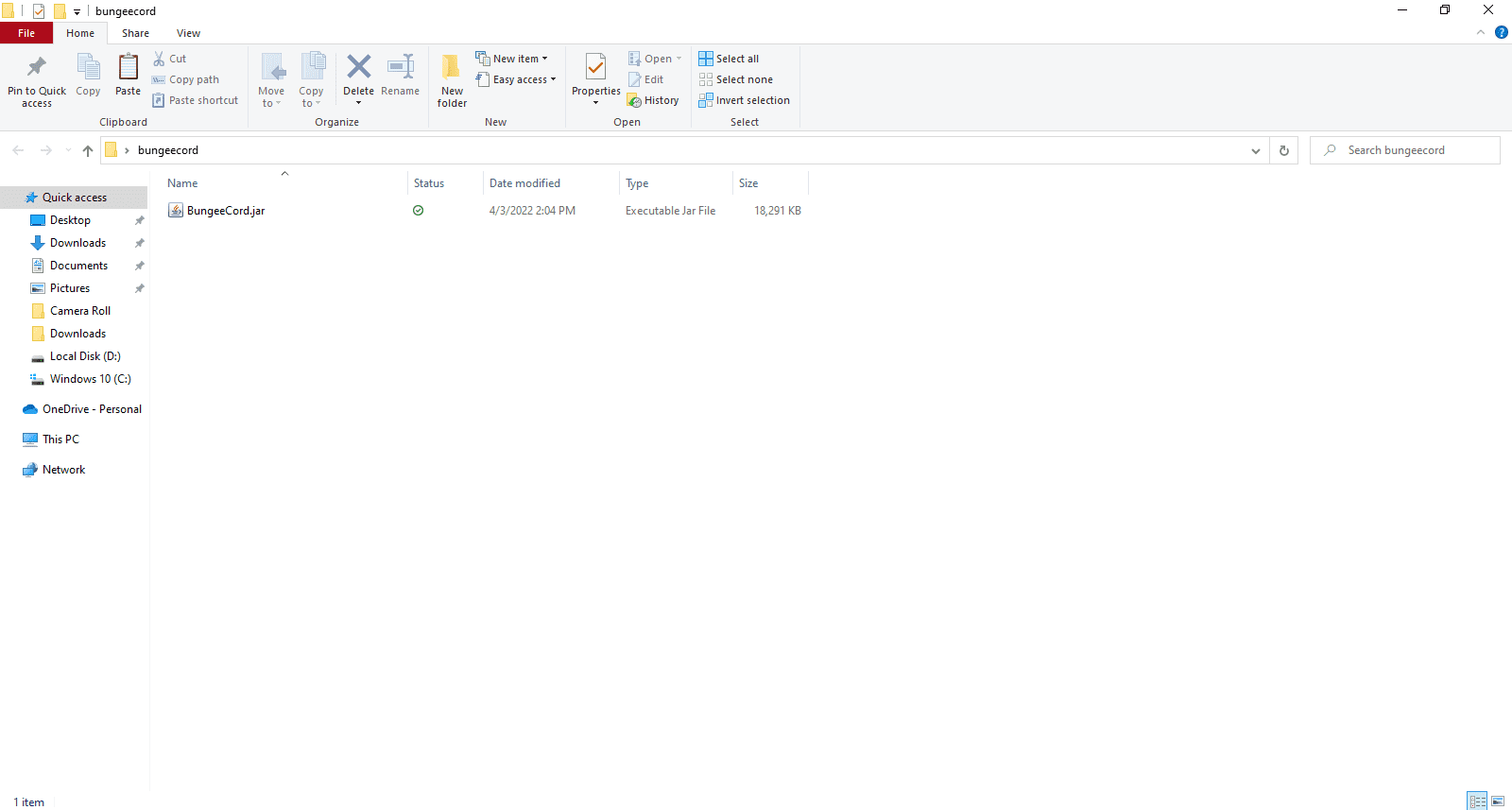
Task: Open the File menu
Action: pyautogui.click(x=26, y=33)
